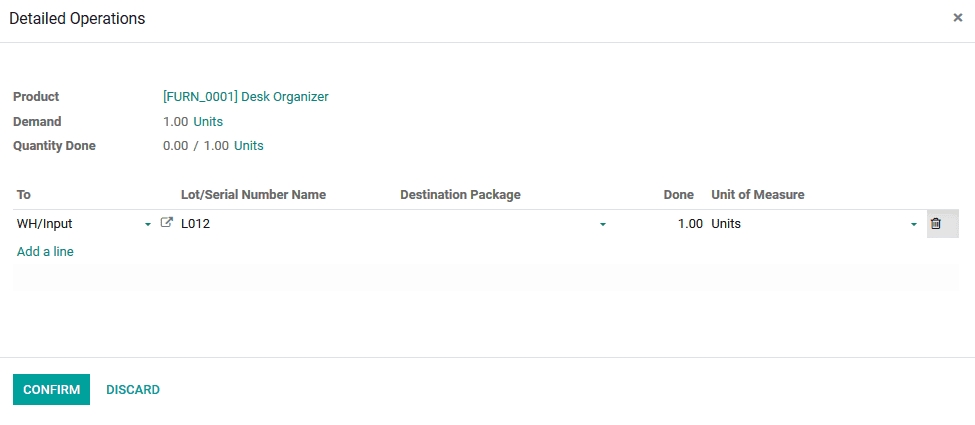The height and width of the screenshot is (425, 975).
Task: Click the Units link beside Demand
Action: pos(208,122)
